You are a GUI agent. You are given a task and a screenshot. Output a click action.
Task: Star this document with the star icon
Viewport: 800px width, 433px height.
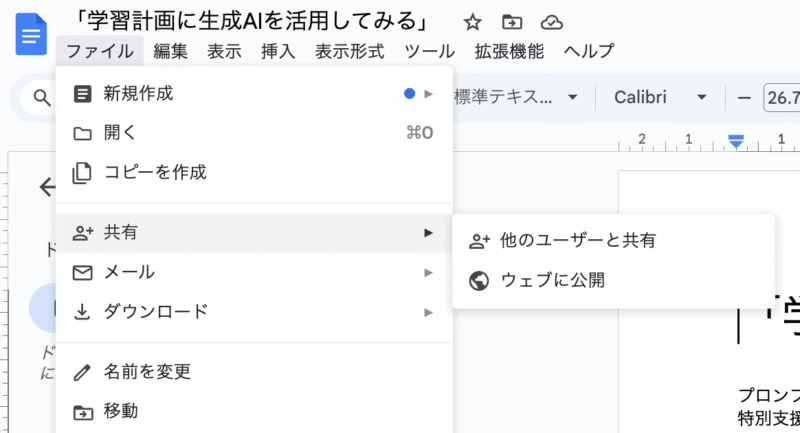[473, 22]
